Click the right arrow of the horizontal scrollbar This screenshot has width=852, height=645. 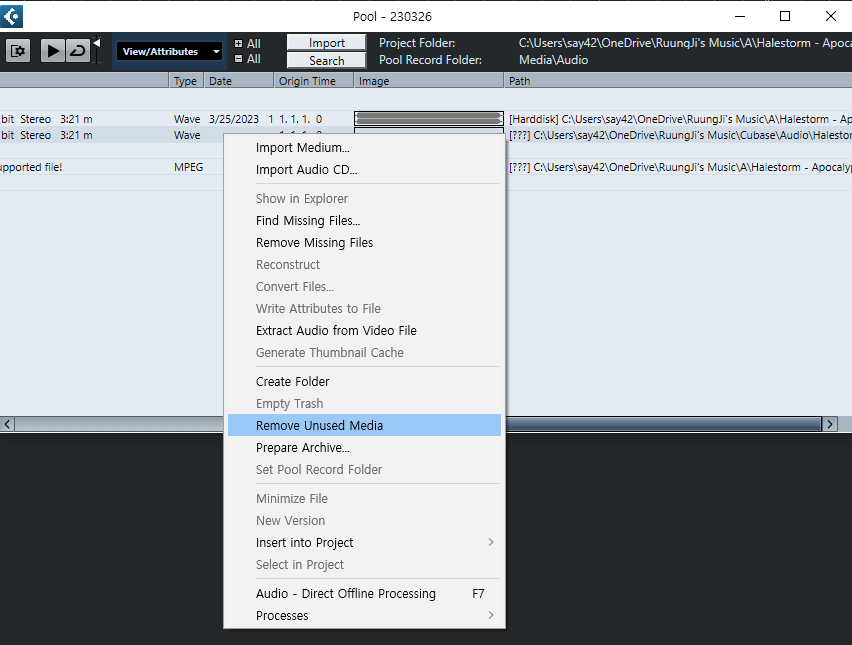tap(830, 423)
